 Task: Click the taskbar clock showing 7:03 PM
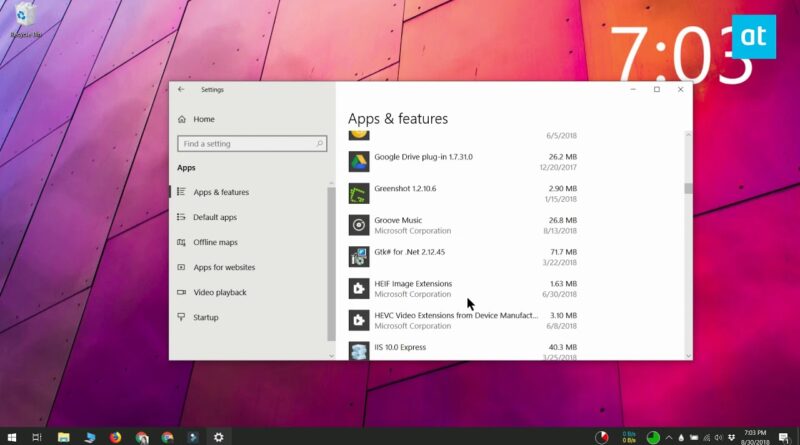tap(755, 437)
